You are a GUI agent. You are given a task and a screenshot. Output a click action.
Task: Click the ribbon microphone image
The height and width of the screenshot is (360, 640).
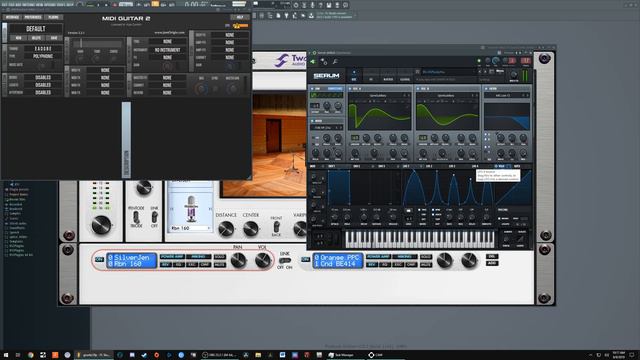point(191,209)
